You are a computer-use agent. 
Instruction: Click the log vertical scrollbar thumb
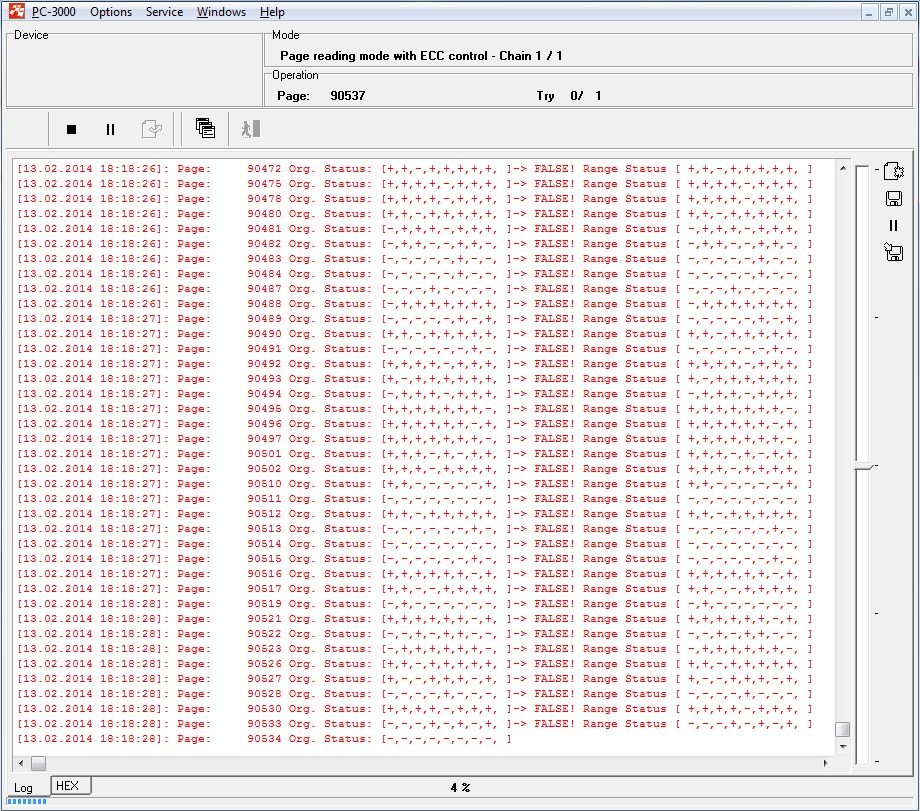point(843,729)
